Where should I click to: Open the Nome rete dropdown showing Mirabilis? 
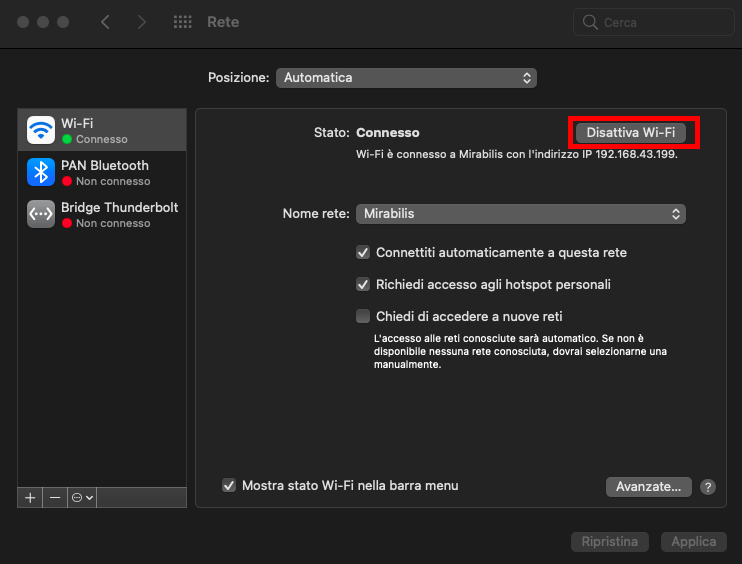coord(521,214)
